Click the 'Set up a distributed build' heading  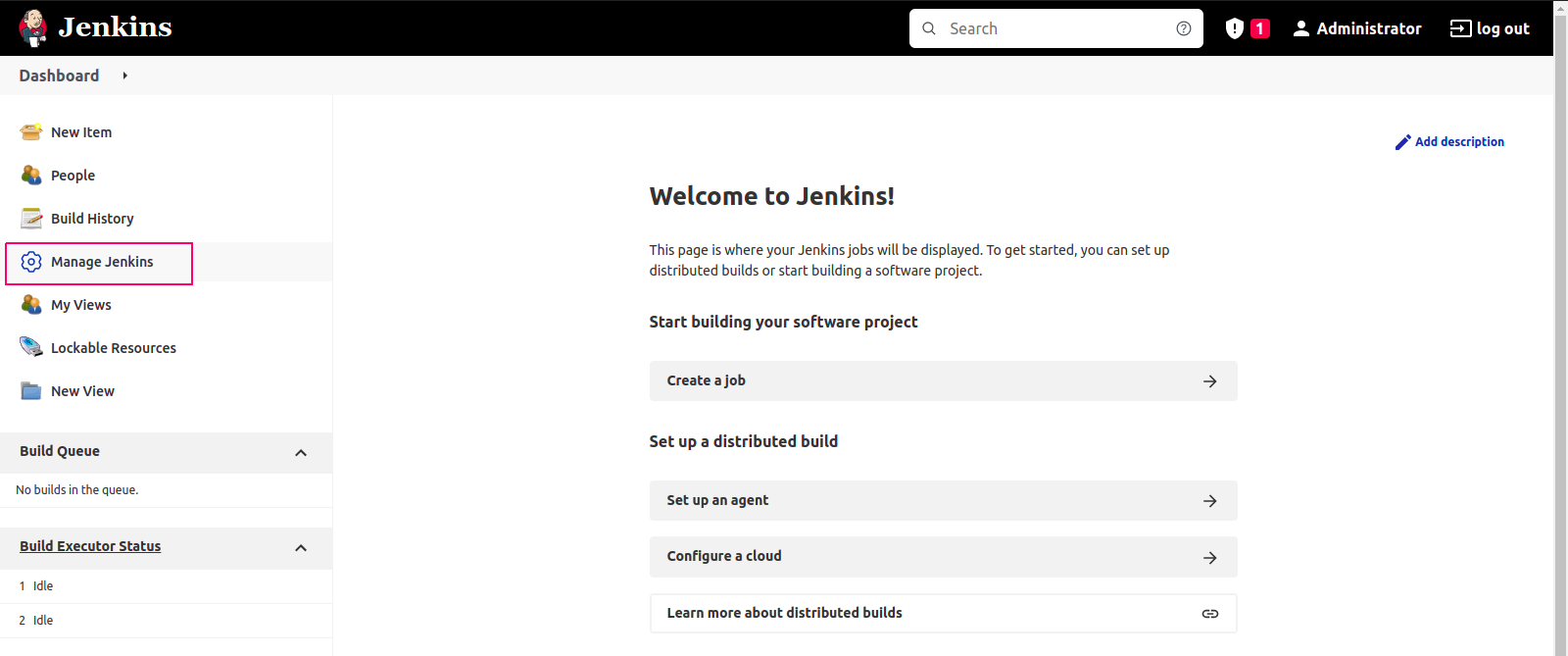[743, 441]
